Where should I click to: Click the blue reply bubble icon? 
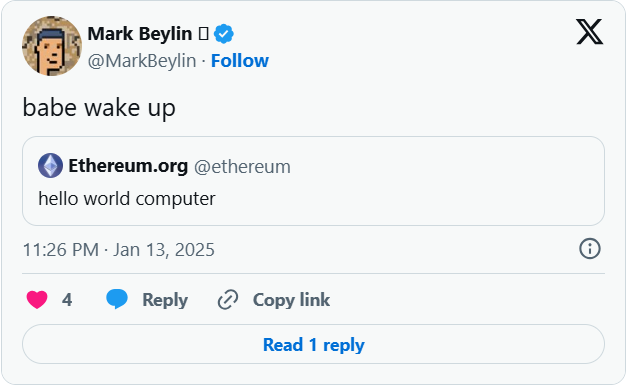(117, 299)
